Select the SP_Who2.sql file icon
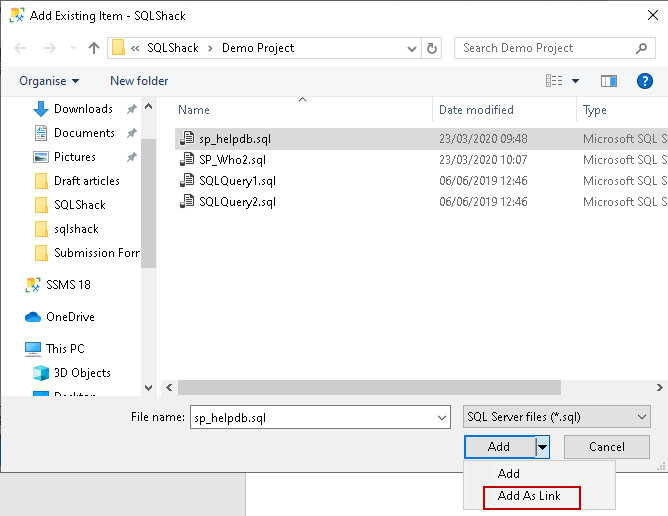 186,160
